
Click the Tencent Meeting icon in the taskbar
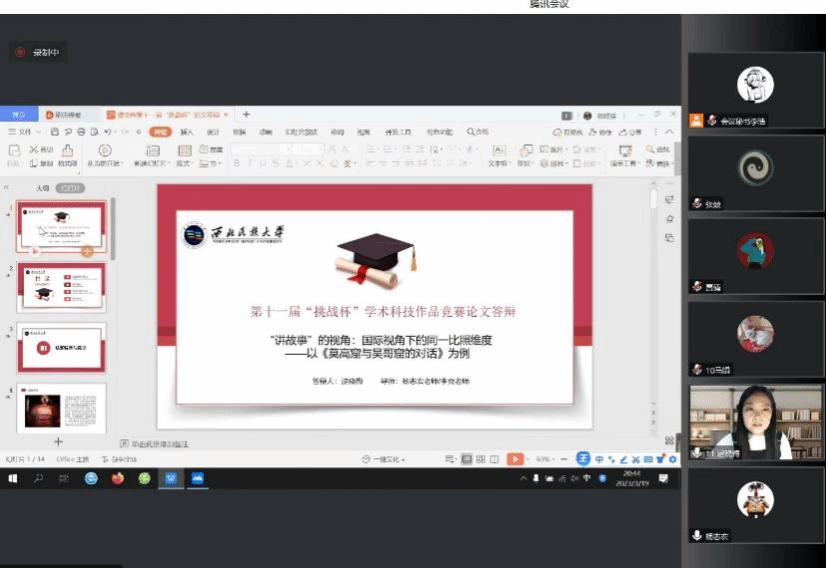click(198, 479)
